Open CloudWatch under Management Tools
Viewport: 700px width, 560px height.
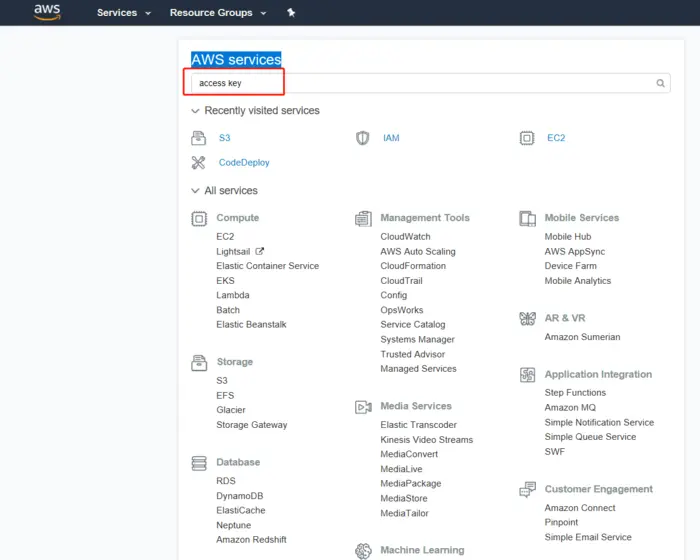point(405,237)
